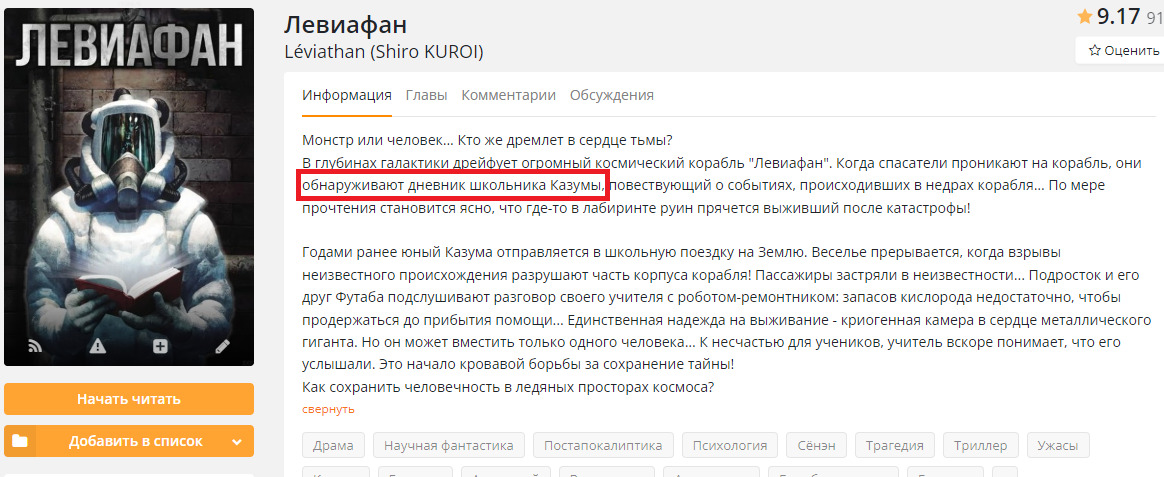Open the Обсуждения tab
The width and height of the screenshot is (1164, 477).
pyautogui.click(x=611, y=95)
